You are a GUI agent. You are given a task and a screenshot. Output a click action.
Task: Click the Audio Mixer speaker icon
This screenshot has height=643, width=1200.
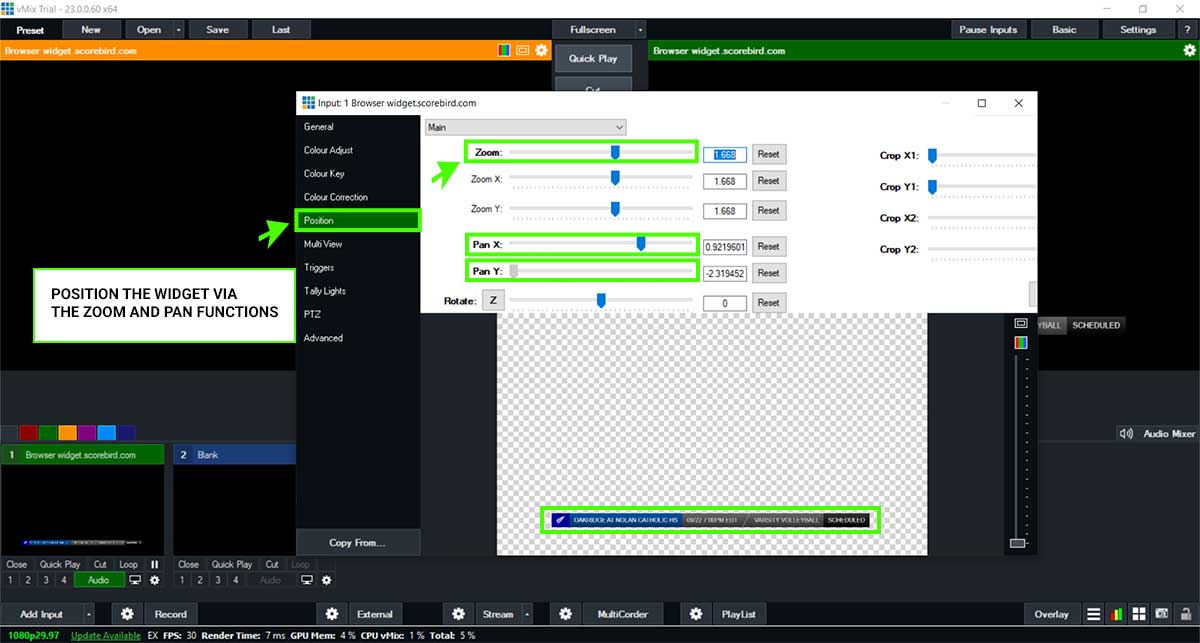[x=1127, y=434]
